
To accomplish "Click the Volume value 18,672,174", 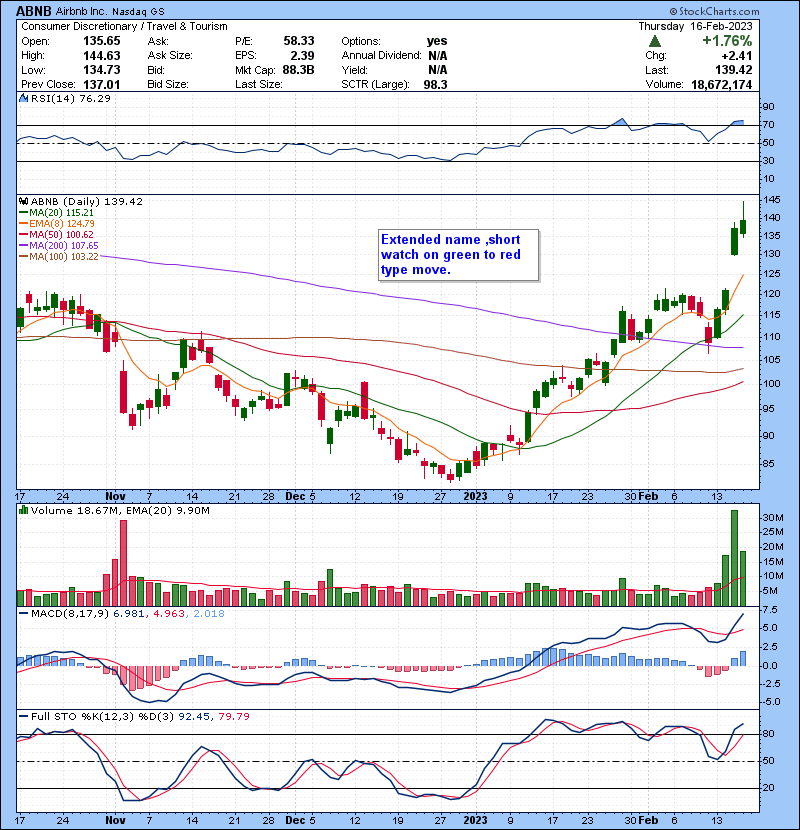I will pyautogui.click(x=721, y=85).
